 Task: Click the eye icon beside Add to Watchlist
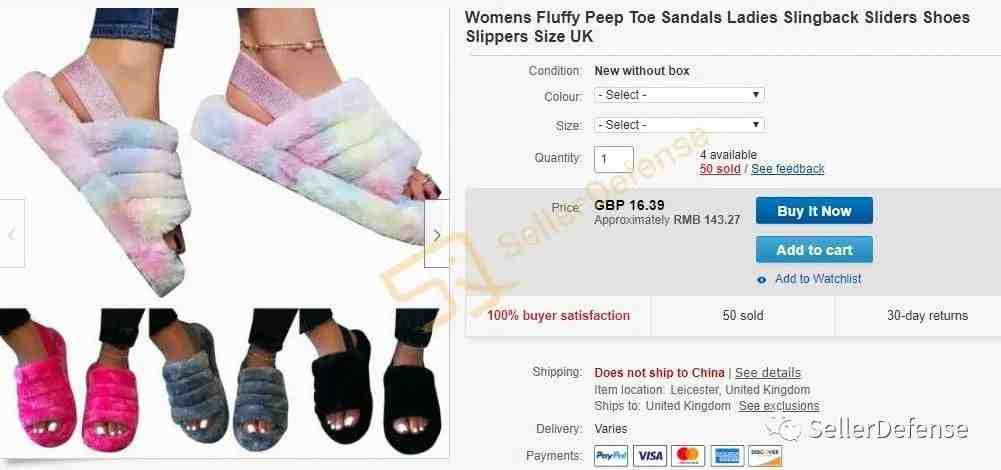(761, 280)
